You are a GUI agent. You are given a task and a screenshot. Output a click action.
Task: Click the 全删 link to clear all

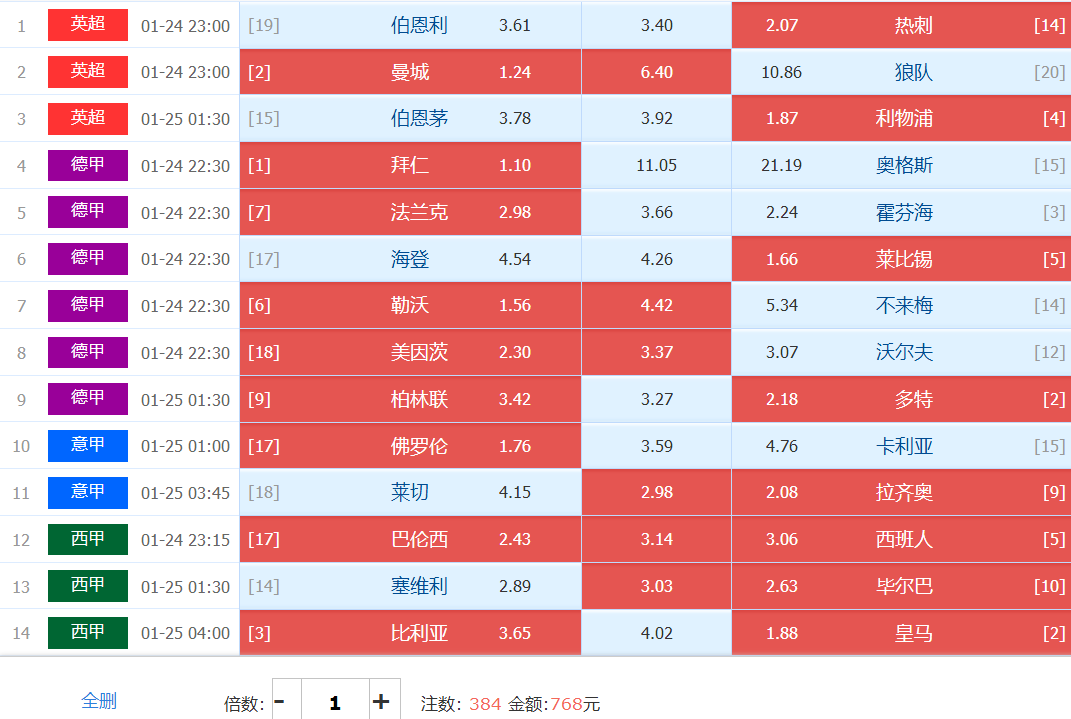(x=99, y=701)
